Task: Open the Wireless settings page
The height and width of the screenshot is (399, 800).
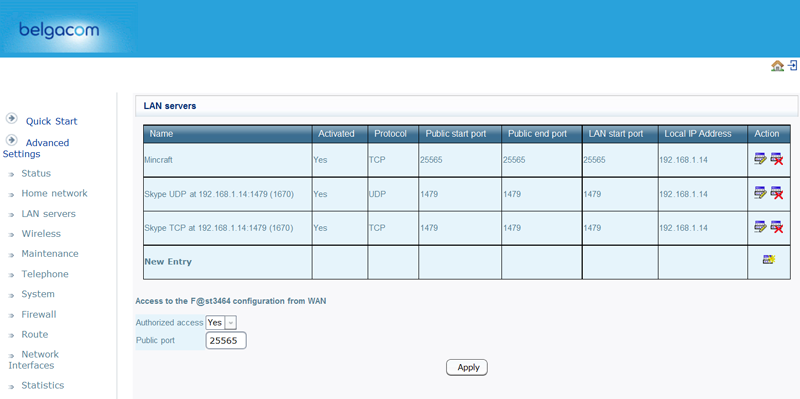Action: (41, 234)
